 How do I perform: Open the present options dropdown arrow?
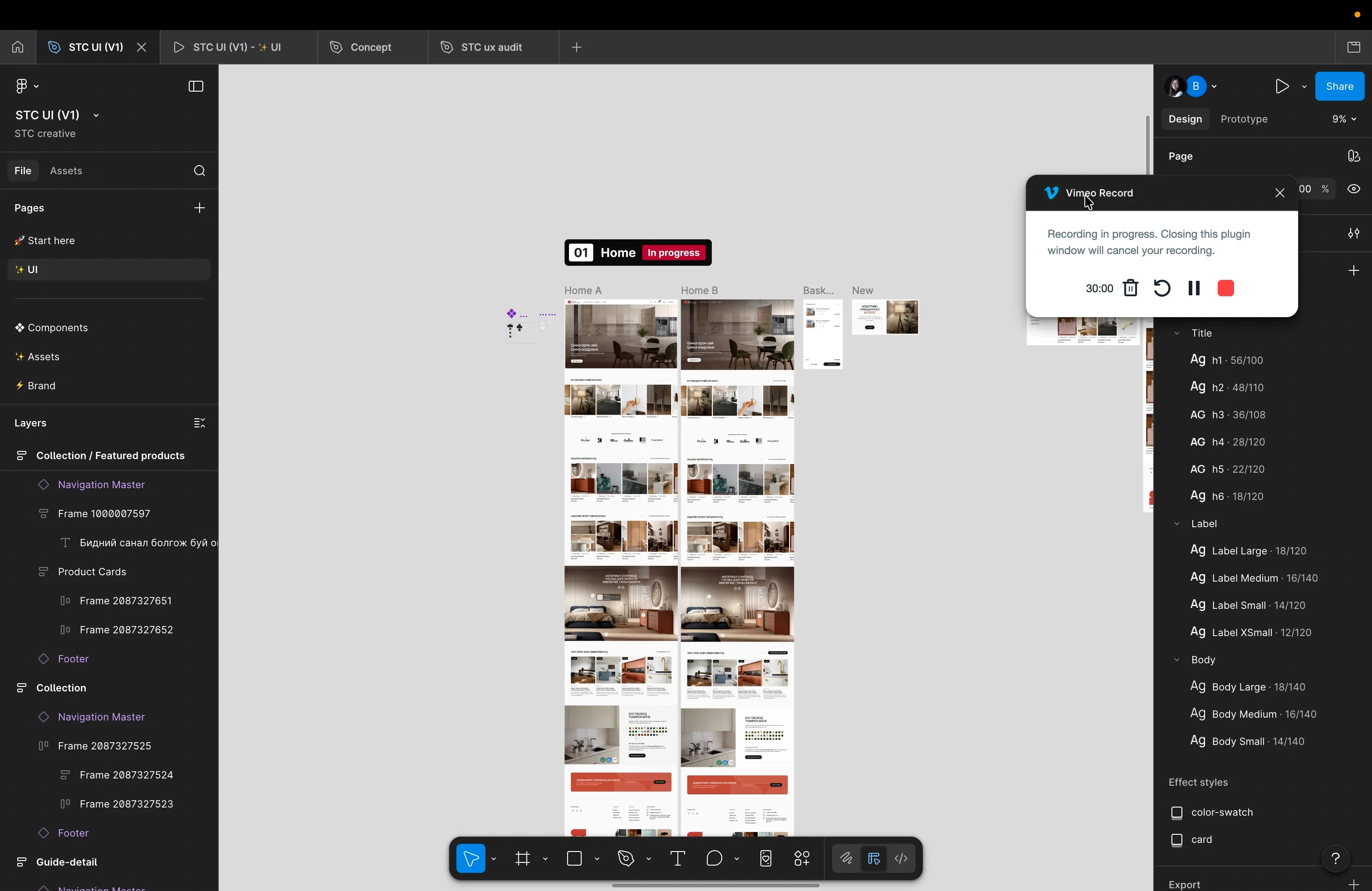pos(1304,87)
